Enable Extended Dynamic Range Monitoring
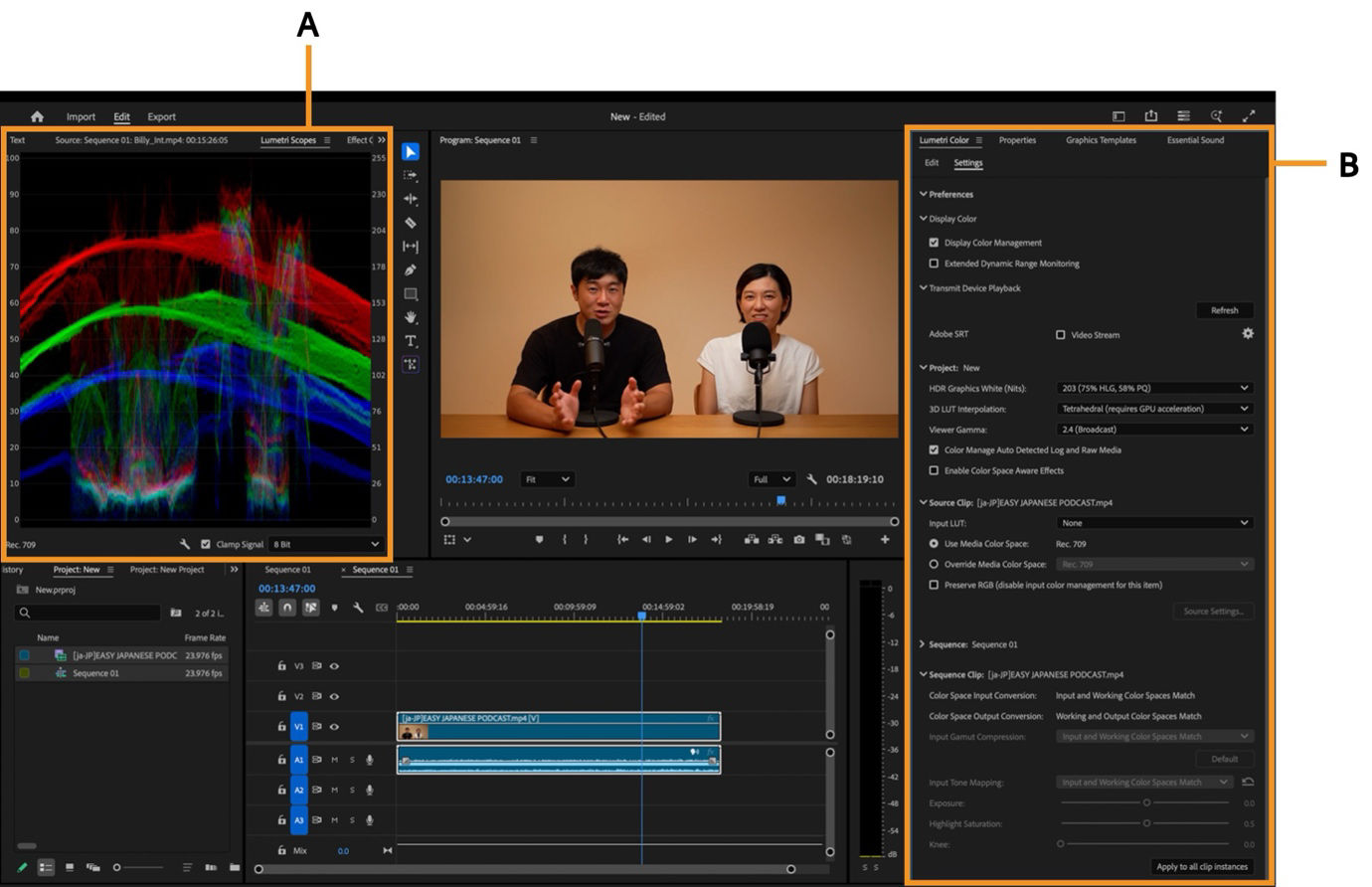 [933, 264]
